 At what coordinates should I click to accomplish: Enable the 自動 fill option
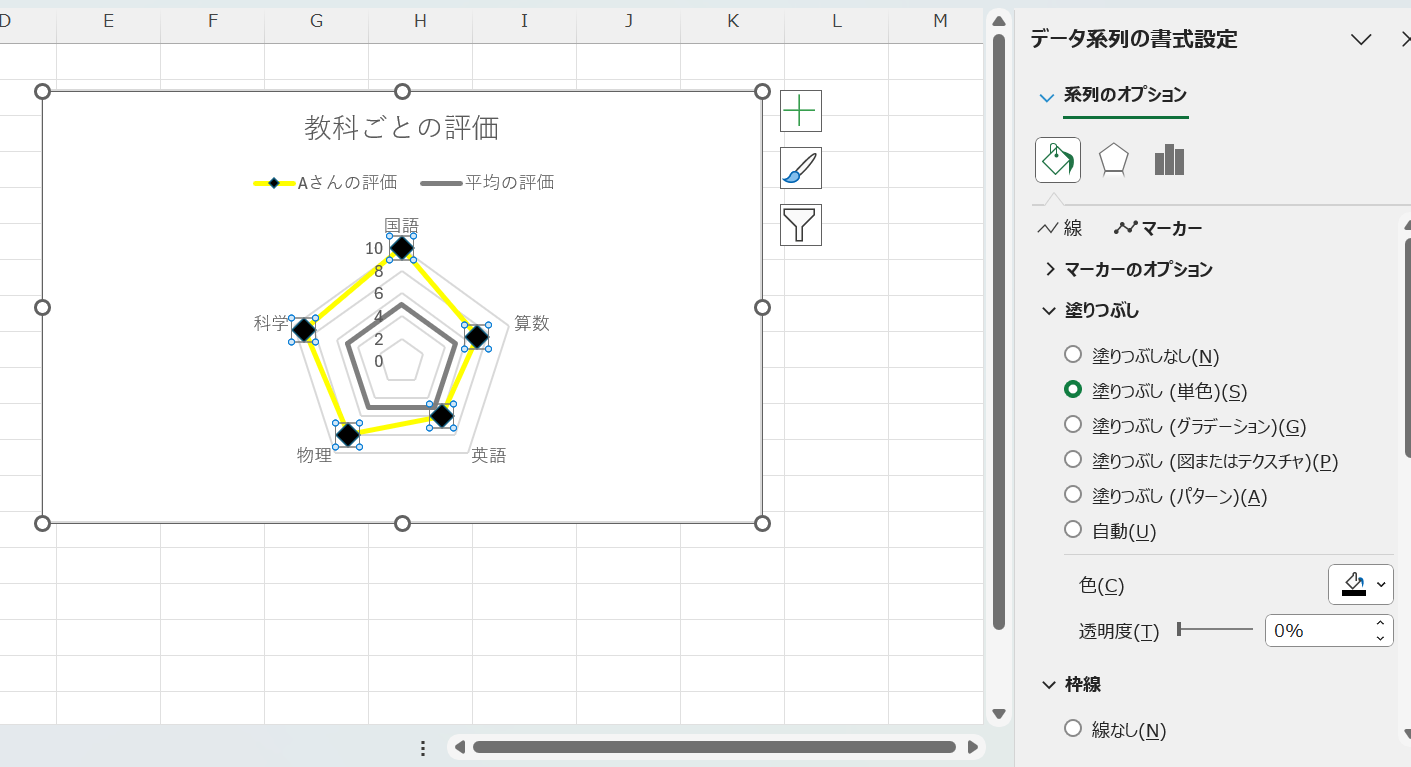click(x=1073, y=530)
